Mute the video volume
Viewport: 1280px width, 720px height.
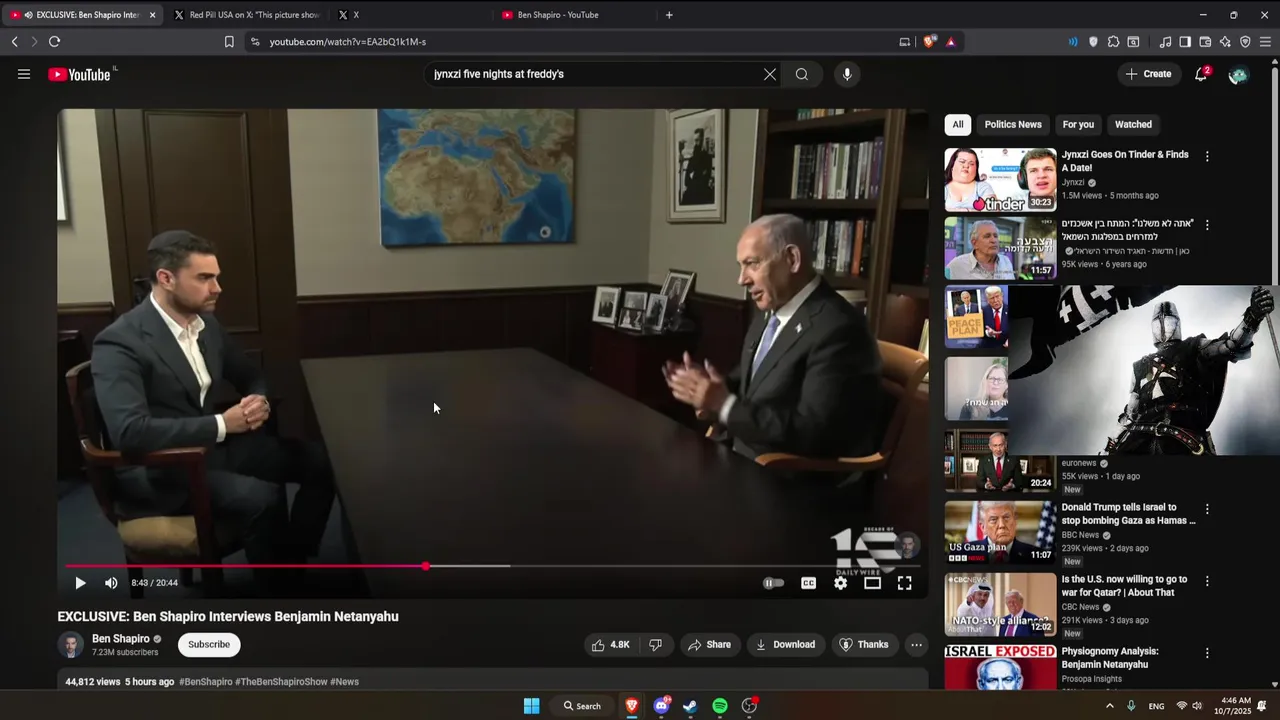111,583
